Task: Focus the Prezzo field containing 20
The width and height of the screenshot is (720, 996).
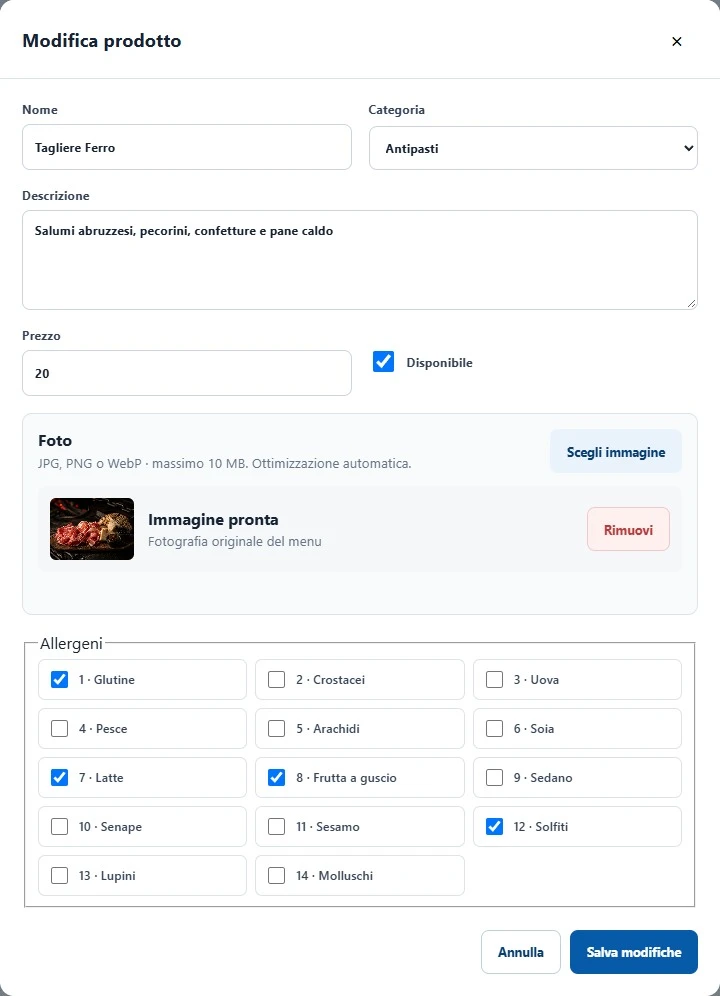Action: click(x=187, y=373)
